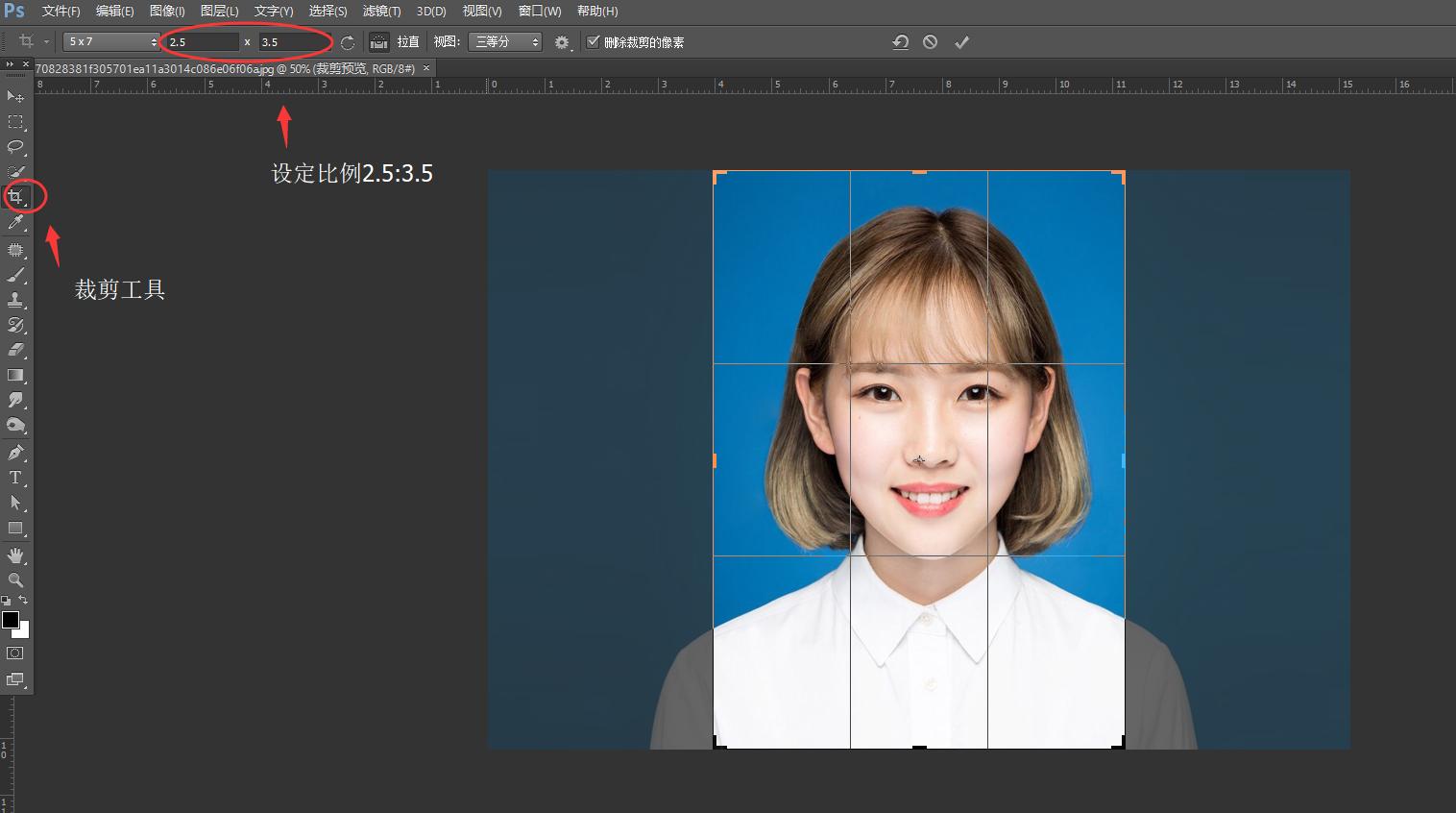Click the foreground color swatch
Screen dimensions: 1456x813
point(11,620)
